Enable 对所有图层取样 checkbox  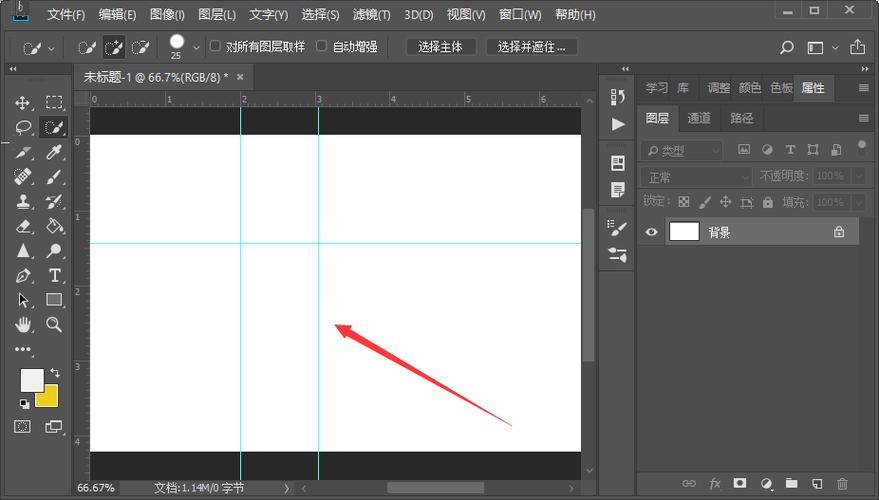(x=215, y=46)
